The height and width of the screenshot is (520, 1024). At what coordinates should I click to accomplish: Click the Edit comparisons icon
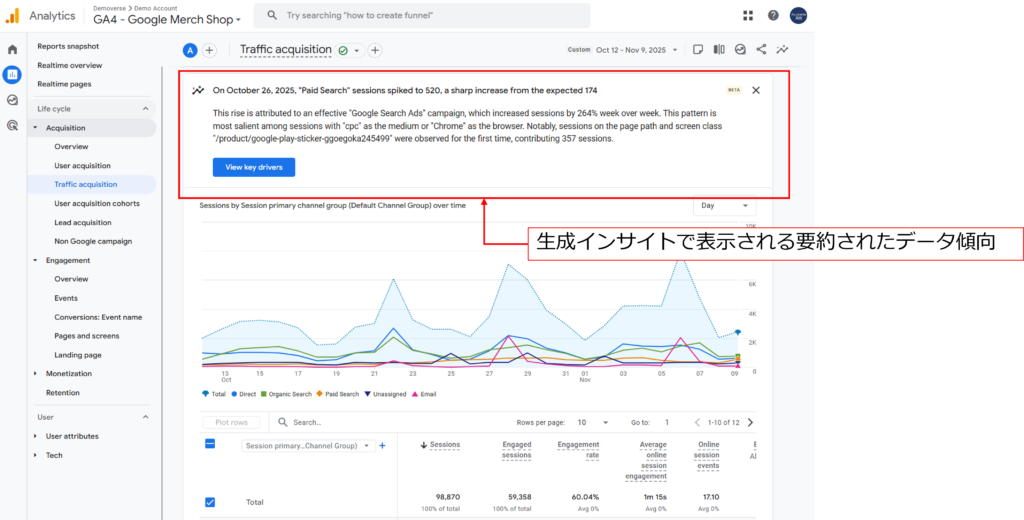pyautogui.click(x=719, y=49)
